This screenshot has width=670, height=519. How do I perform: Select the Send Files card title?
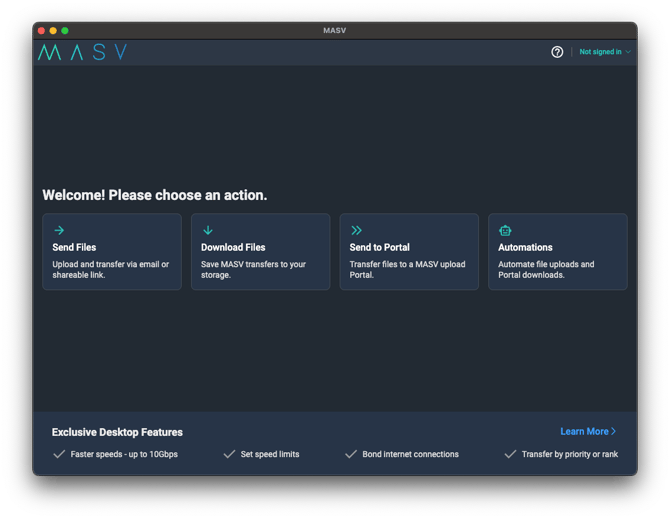coord(74,247)
